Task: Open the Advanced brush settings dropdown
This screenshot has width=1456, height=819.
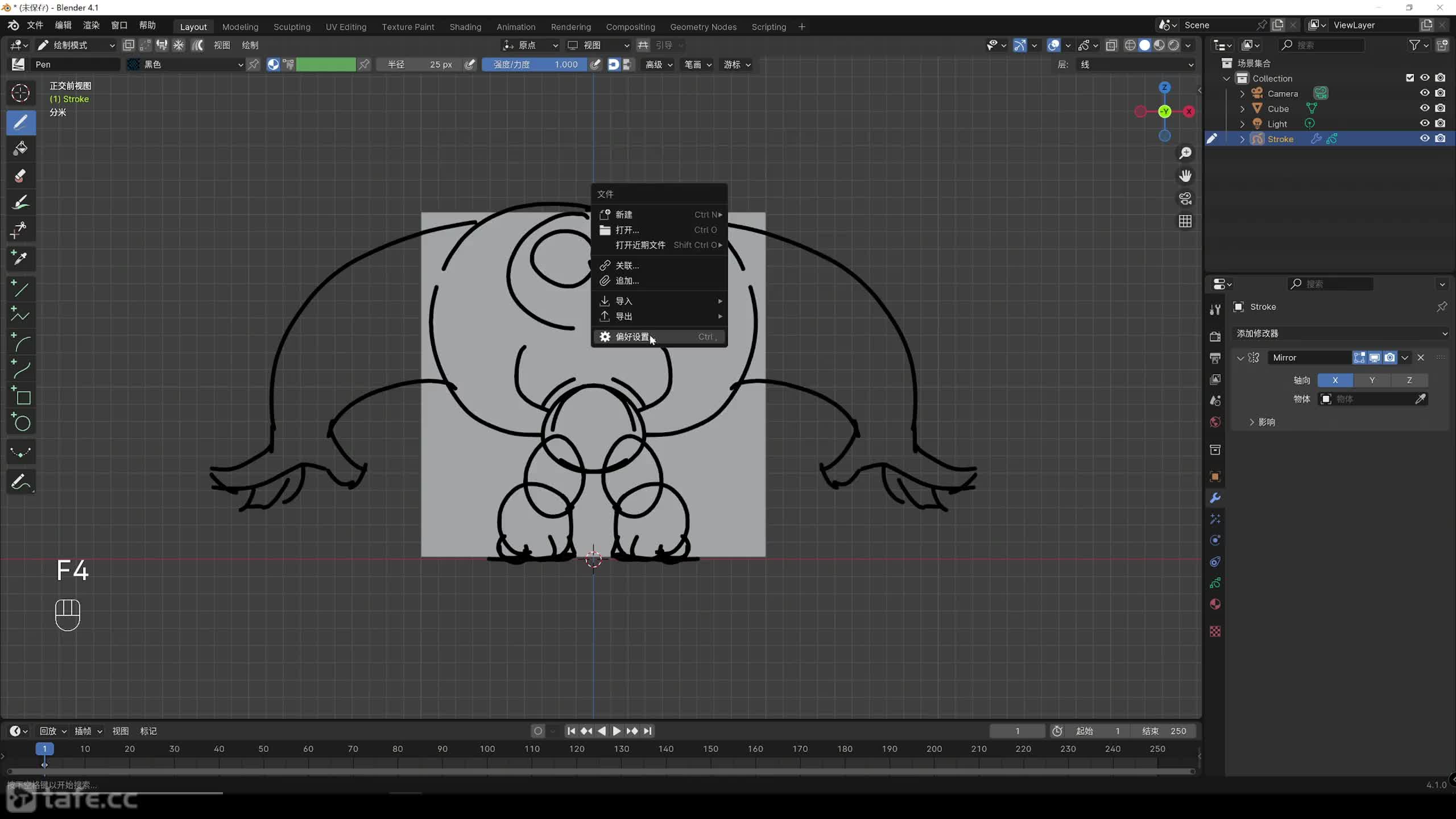Action: [659, 64]
